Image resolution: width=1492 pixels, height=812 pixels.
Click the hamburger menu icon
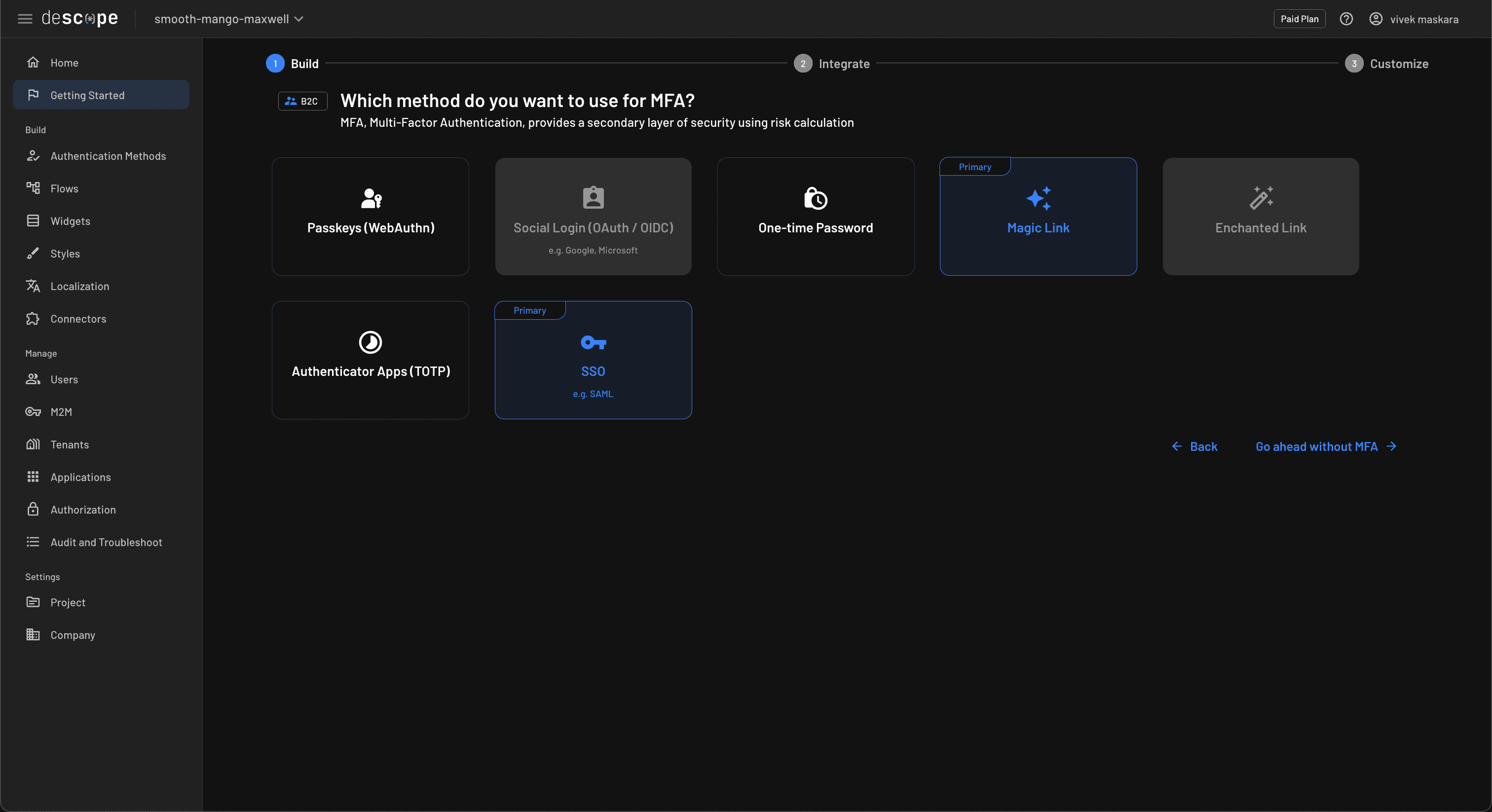(x=25, y=19)
